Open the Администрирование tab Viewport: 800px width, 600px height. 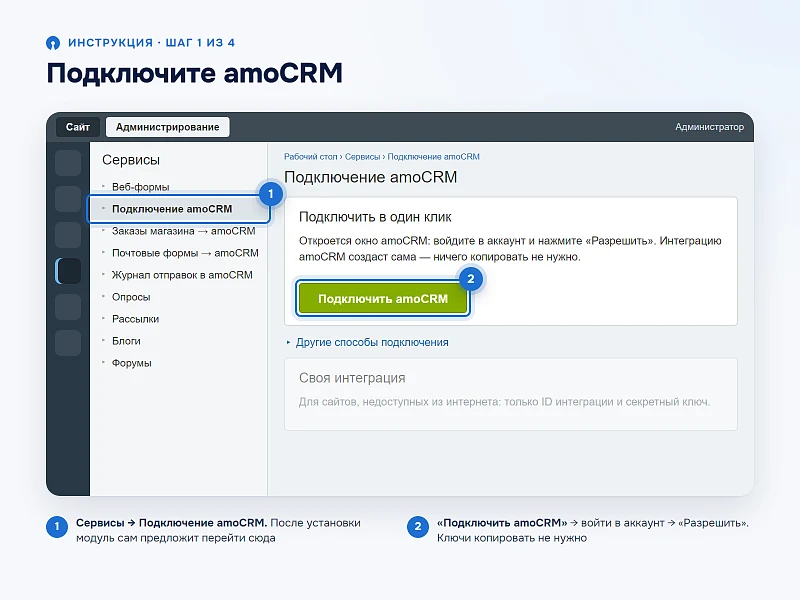(x=167, y=127)
